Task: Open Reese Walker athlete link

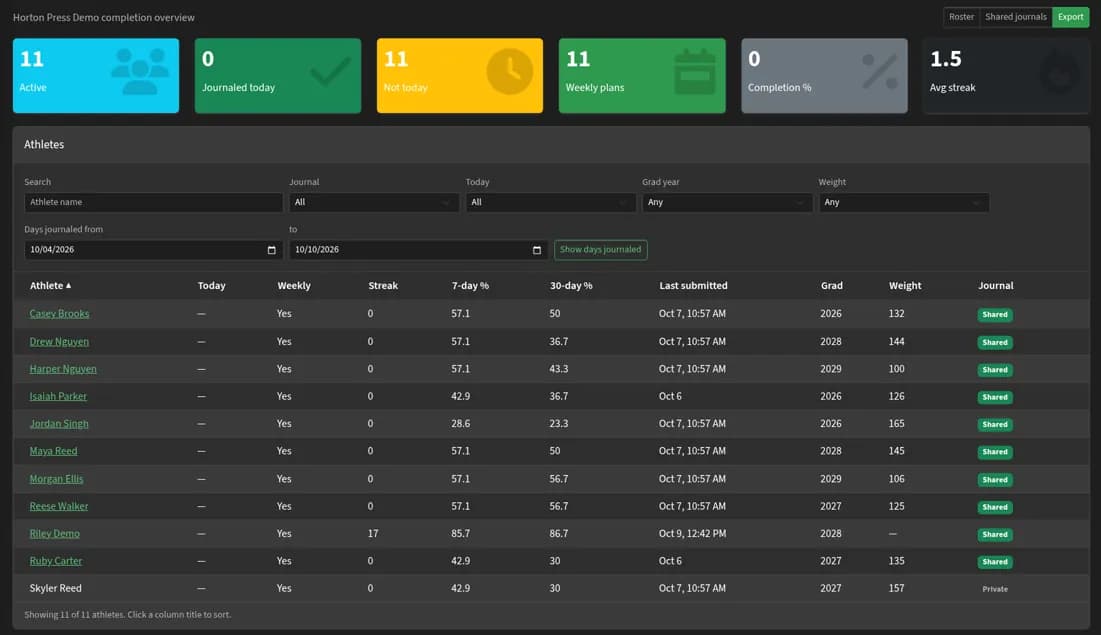Action: pyautogui.click(x=59, y=506)
